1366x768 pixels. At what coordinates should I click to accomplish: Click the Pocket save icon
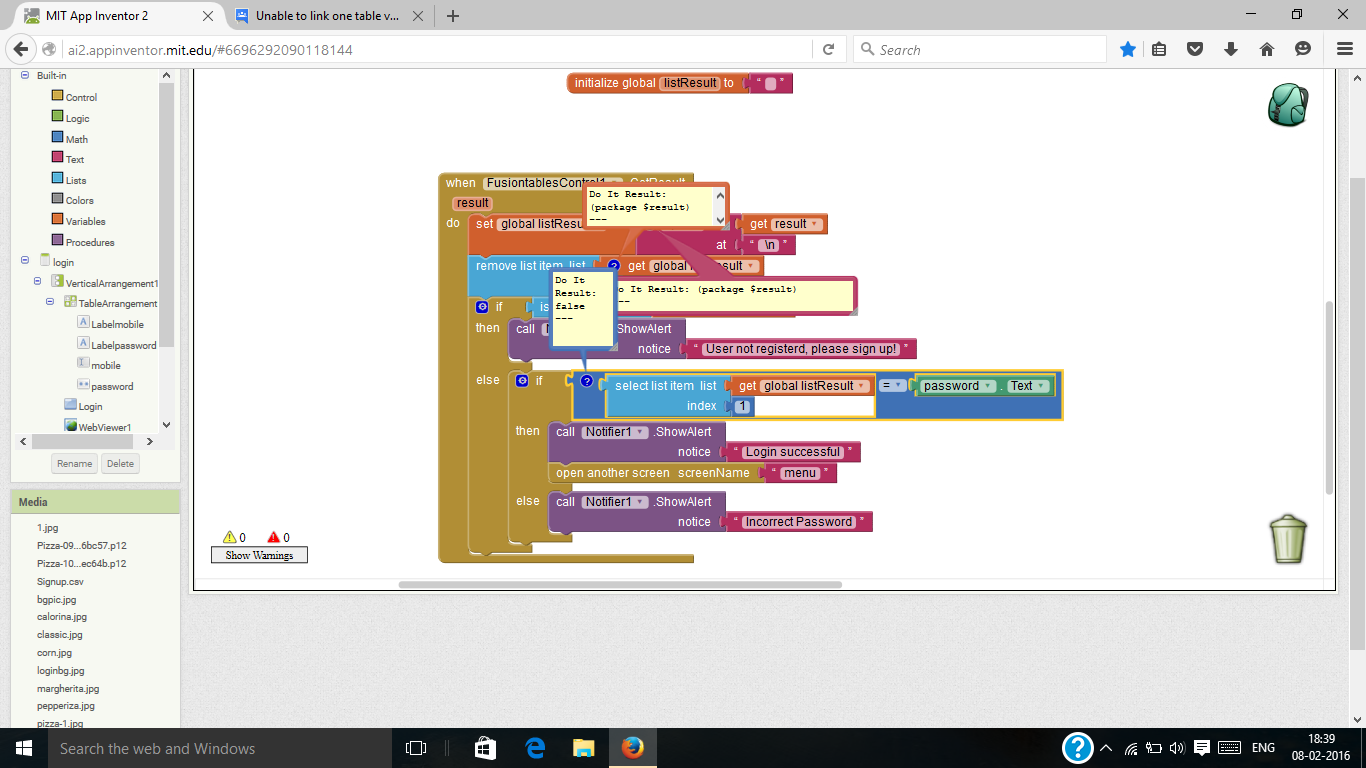coord(1195,49)
